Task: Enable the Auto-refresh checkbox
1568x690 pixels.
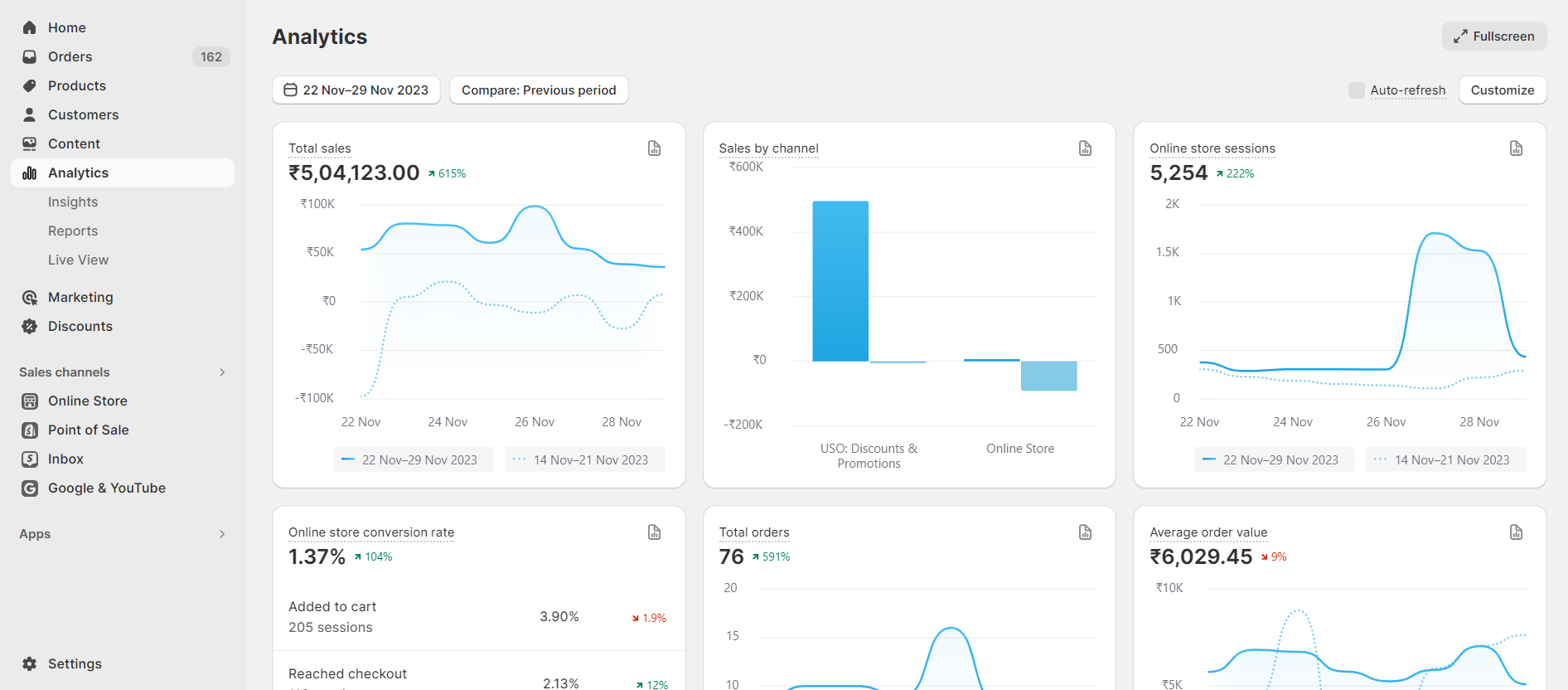Action: click(x=1356, y=90)
